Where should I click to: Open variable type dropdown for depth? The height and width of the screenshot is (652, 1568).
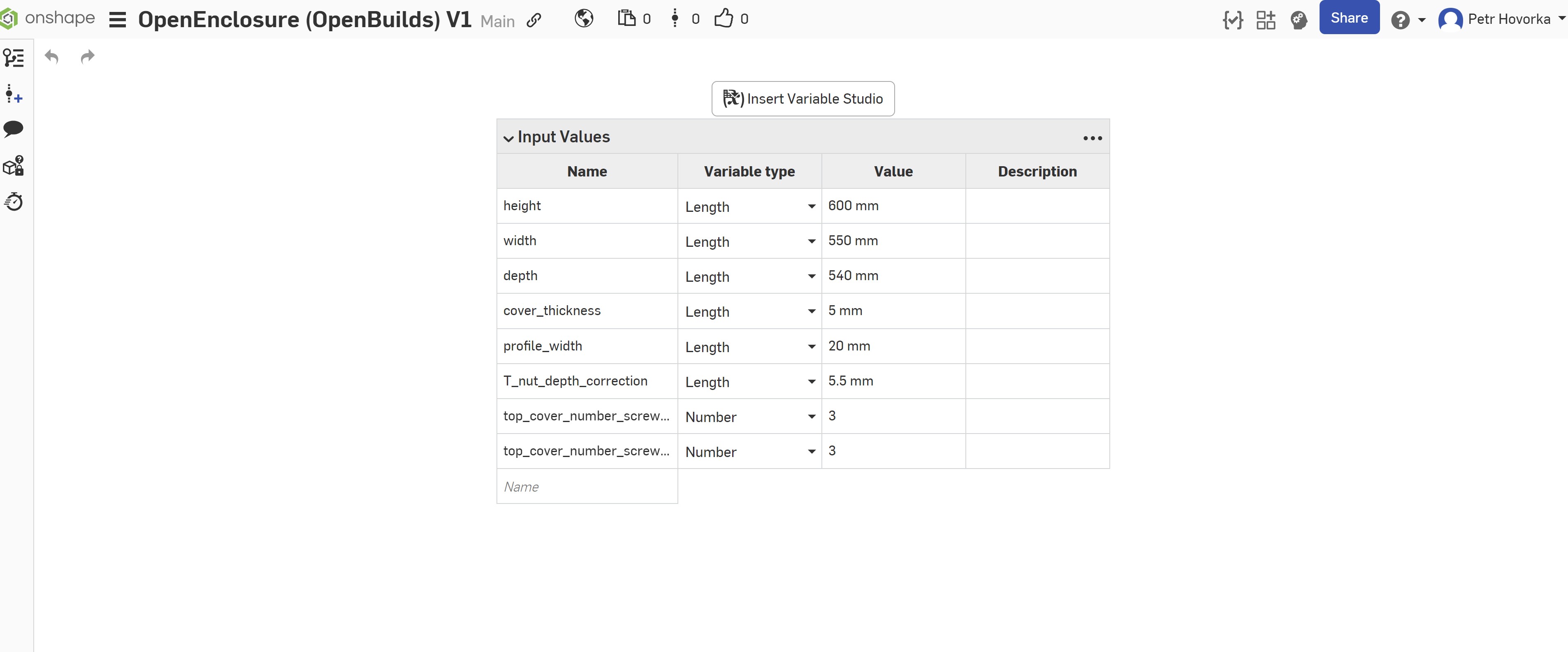coord(750,276)
